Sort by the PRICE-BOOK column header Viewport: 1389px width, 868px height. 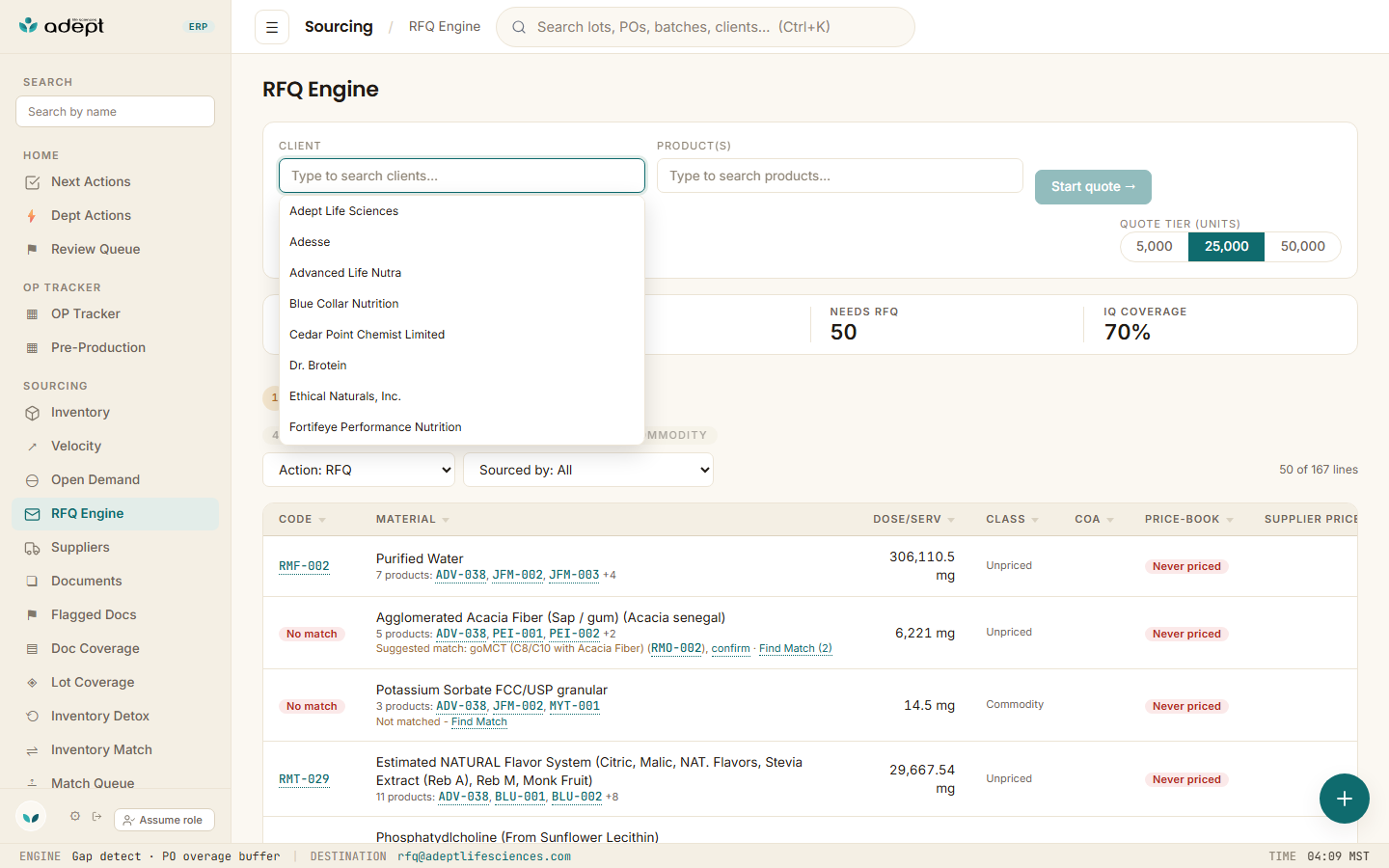[1188, 519]
